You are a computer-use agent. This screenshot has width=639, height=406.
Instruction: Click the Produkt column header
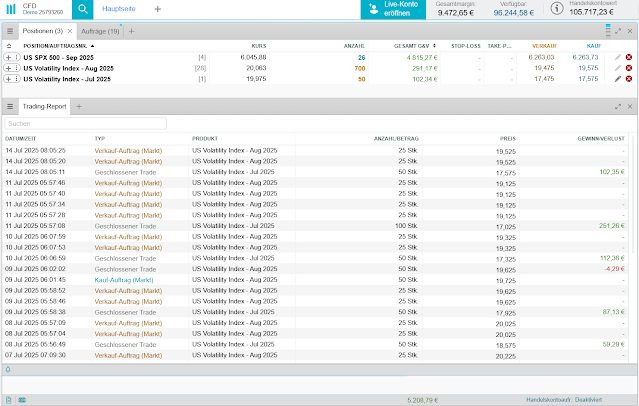(205, 139)
